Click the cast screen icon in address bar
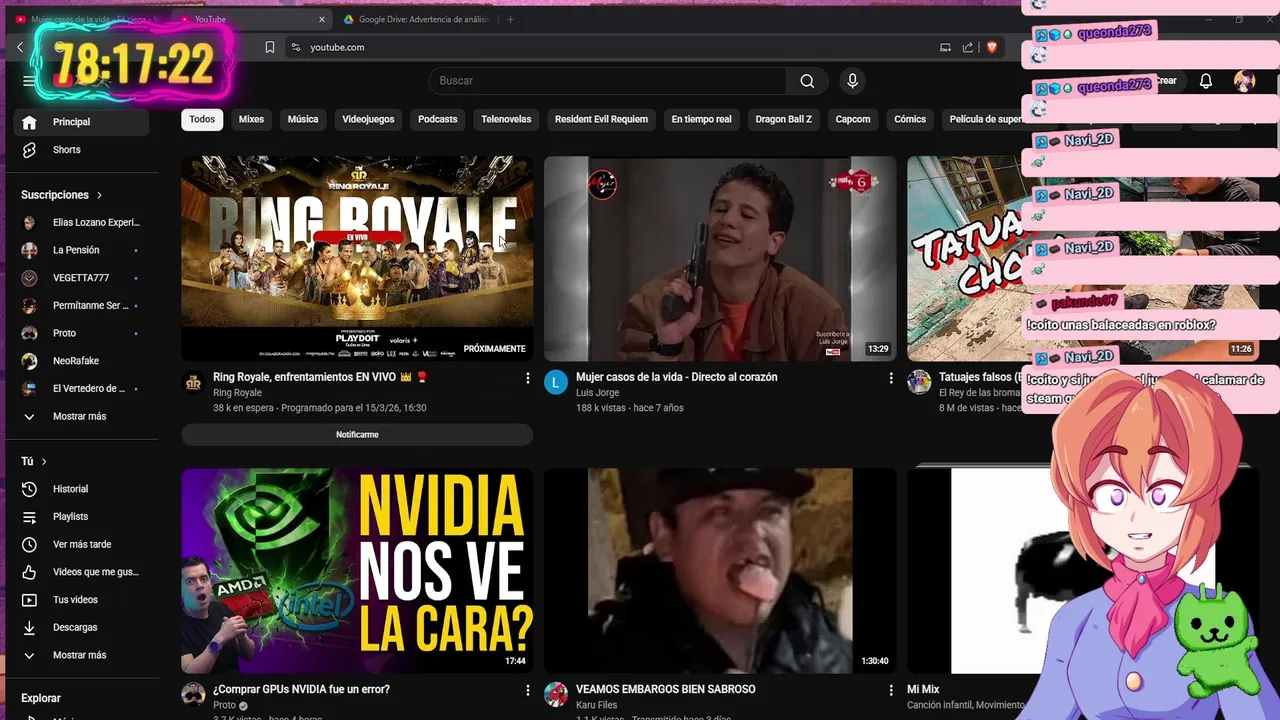Screen dimensions: 1280x720 tap(945, 47)
